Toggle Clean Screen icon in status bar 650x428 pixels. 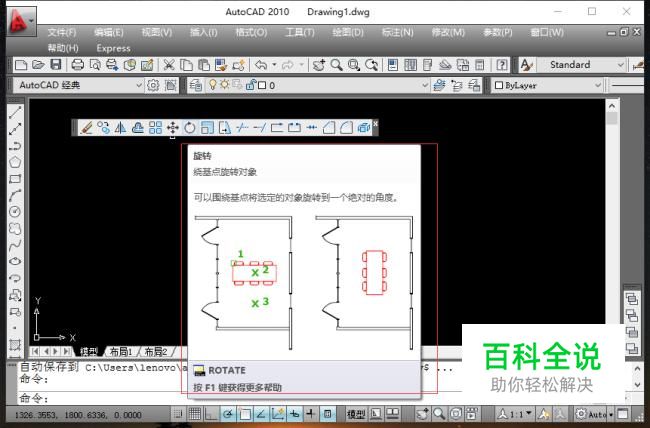pos(623,413)
